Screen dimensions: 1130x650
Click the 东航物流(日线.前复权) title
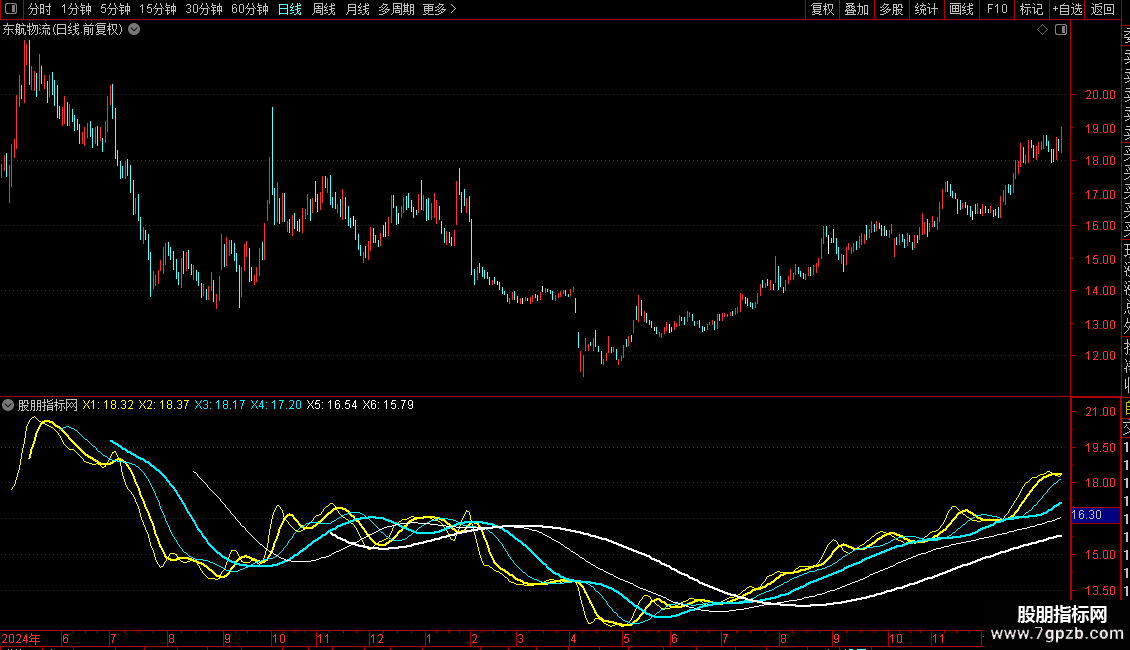(63, 30)
